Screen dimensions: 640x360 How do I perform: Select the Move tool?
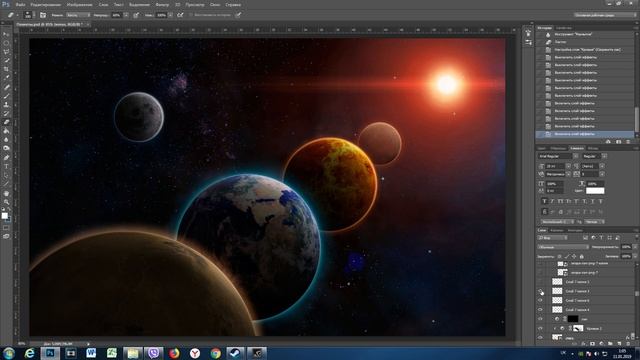[x=6, y=34]
